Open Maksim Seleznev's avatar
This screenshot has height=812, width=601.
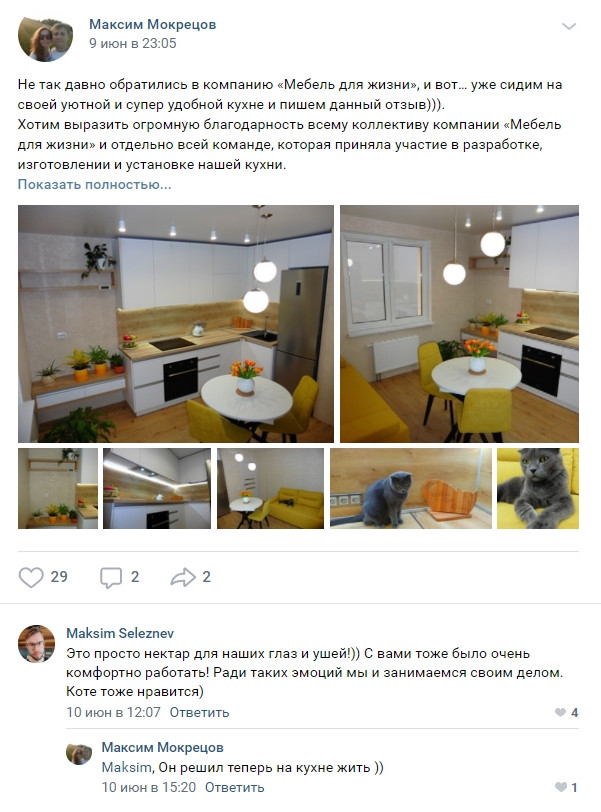(36, 644)
